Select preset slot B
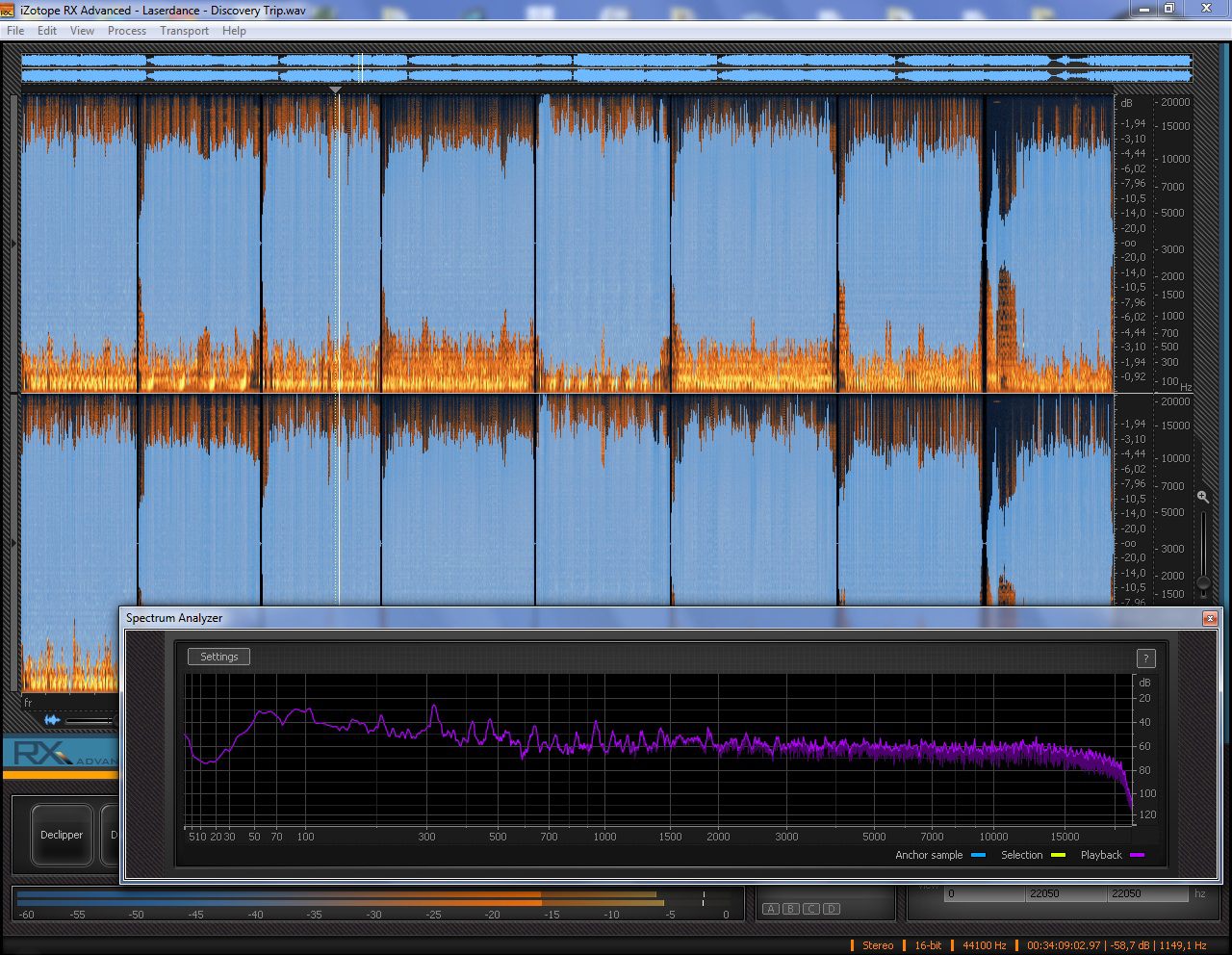 pyautogui.click(x=790, y=909)
